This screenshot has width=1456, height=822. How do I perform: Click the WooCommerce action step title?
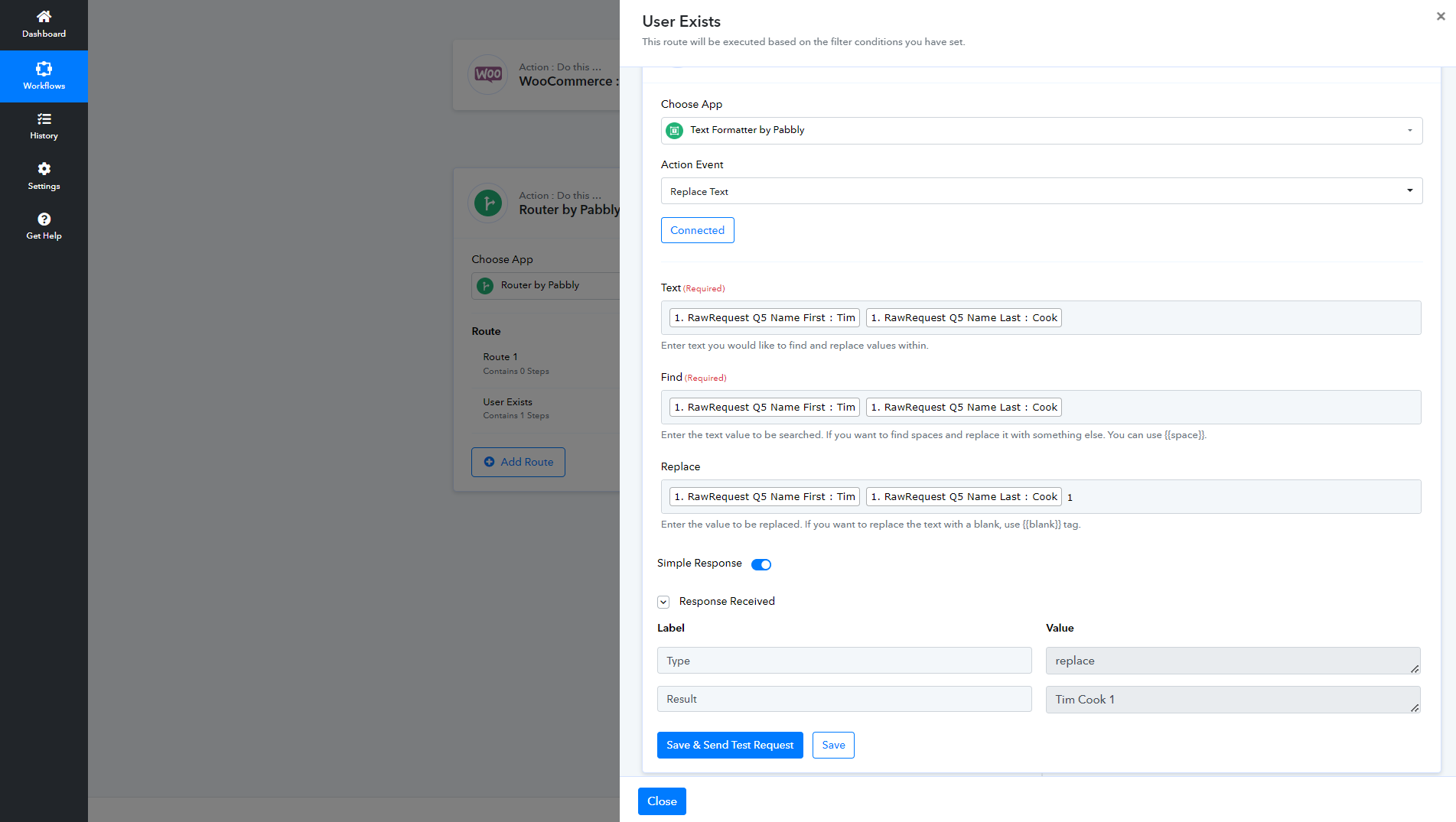click(x=568, y=82)
